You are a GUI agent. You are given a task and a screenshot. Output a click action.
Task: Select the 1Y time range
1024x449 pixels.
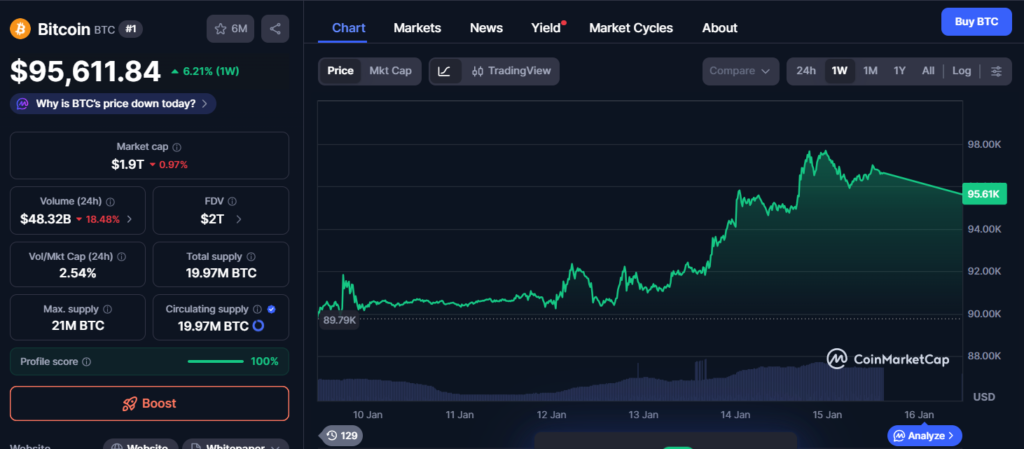pyautogui.click(x=900, y=71)
